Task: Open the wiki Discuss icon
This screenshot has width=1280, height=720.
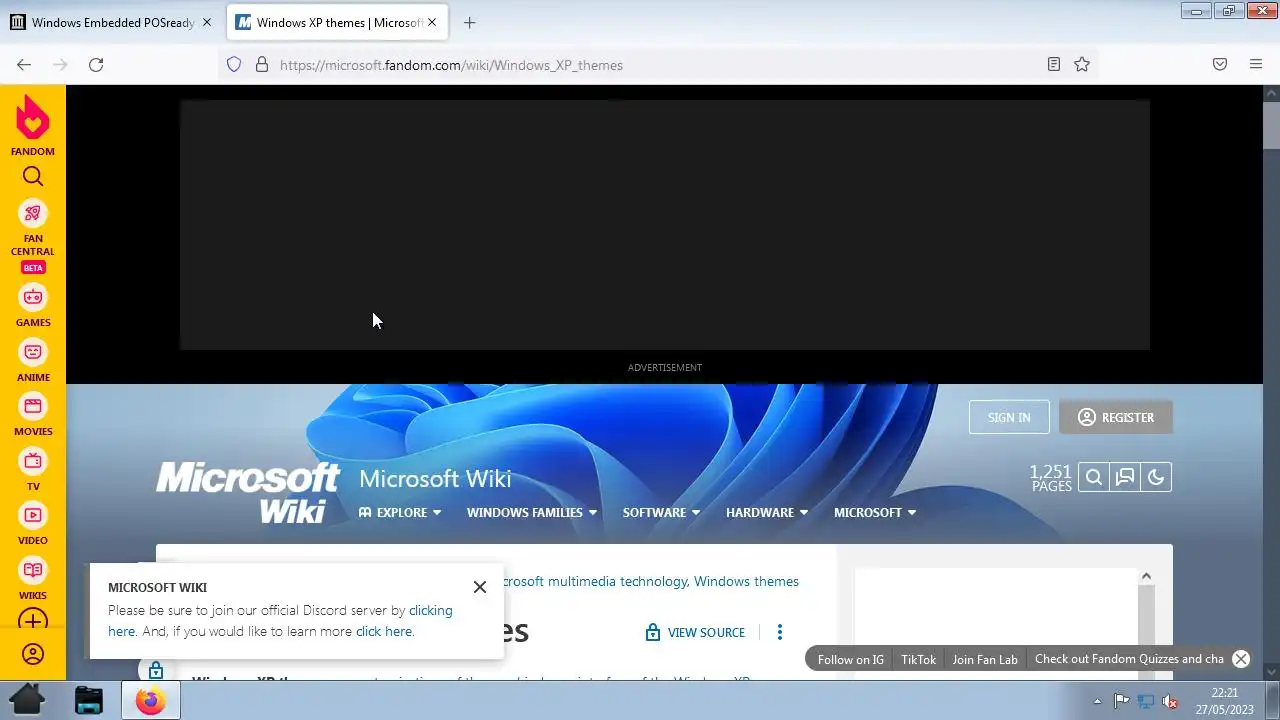Action: (1125, 478)
